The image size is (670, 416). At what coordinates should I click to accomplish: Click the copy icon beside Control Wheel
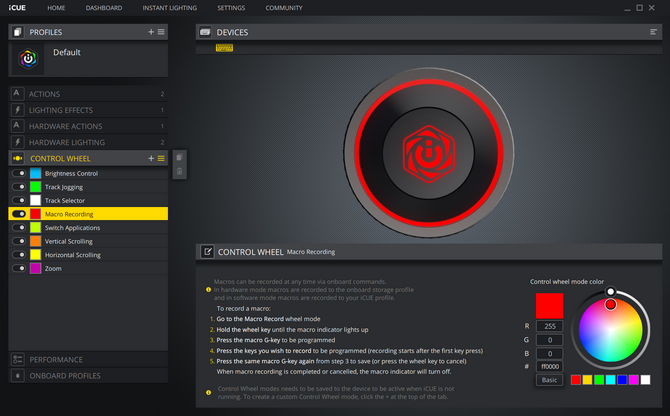[x=179, y=157]
